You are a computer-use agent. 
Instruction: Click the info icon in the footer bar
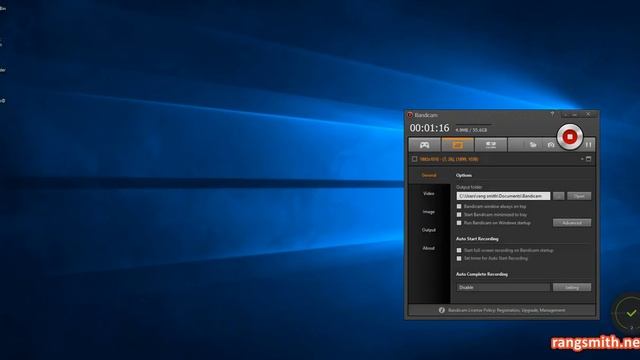pos(442,310)
